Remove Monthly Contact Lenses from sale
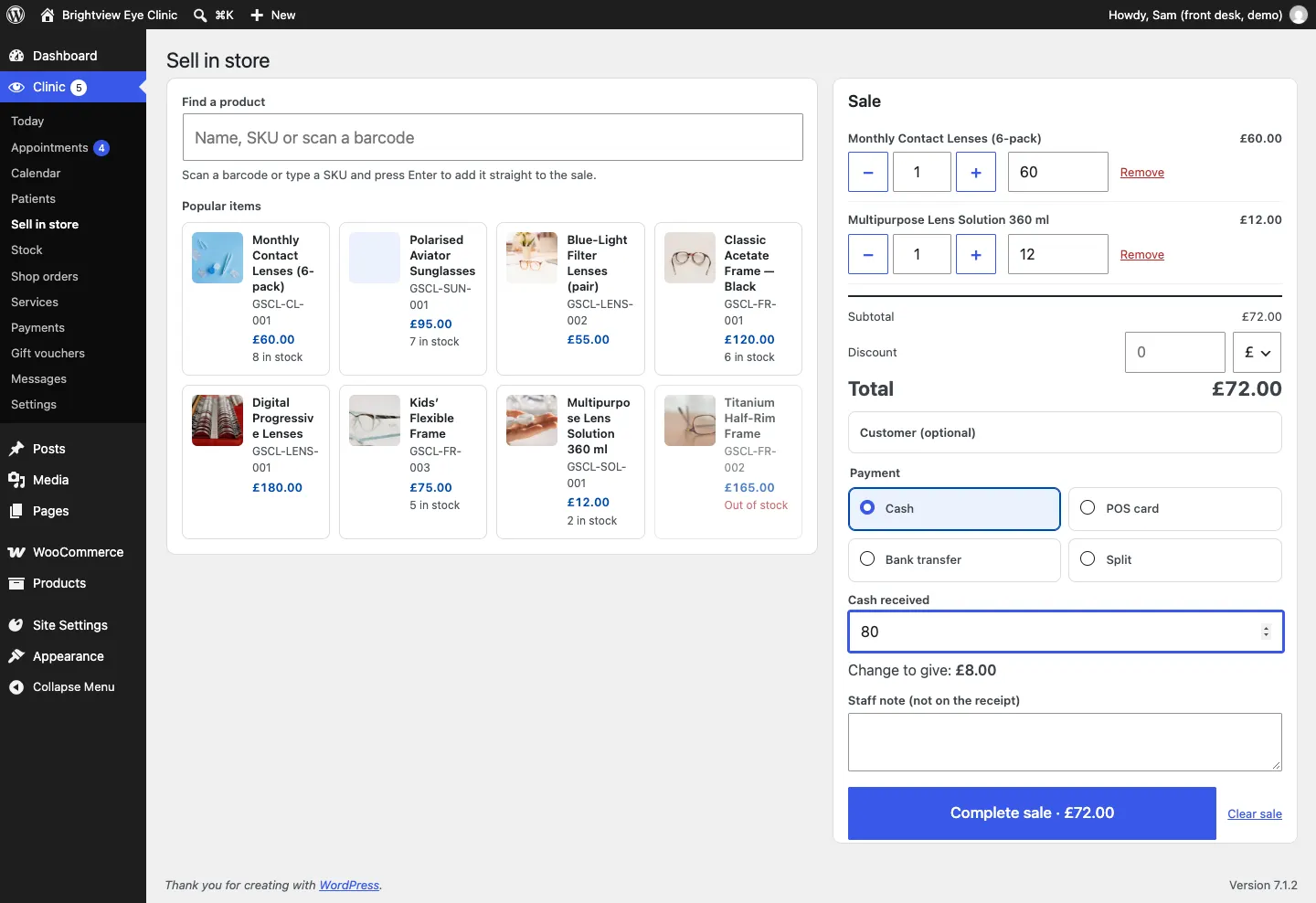 pyautogui.click(x=1142, y=172)
